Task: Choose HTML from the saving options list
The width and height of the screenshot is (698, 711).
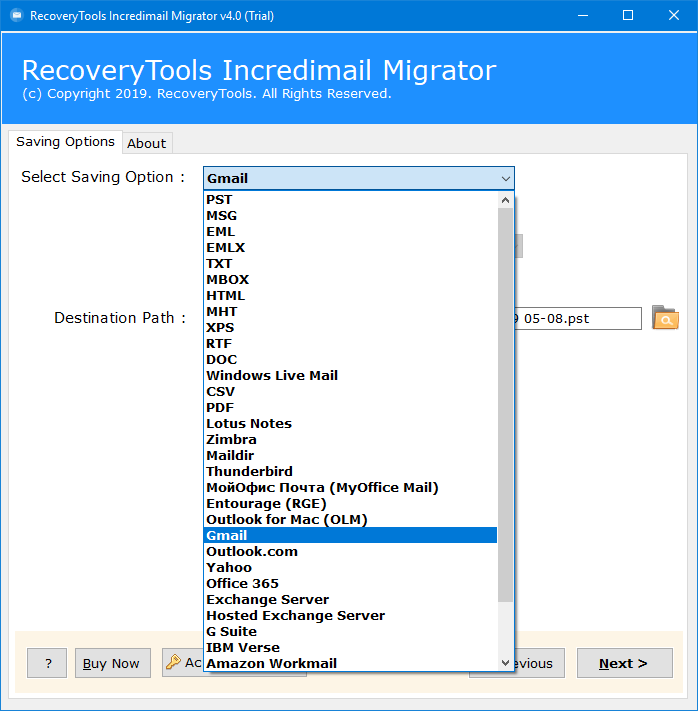Action: tap(351, 296)
